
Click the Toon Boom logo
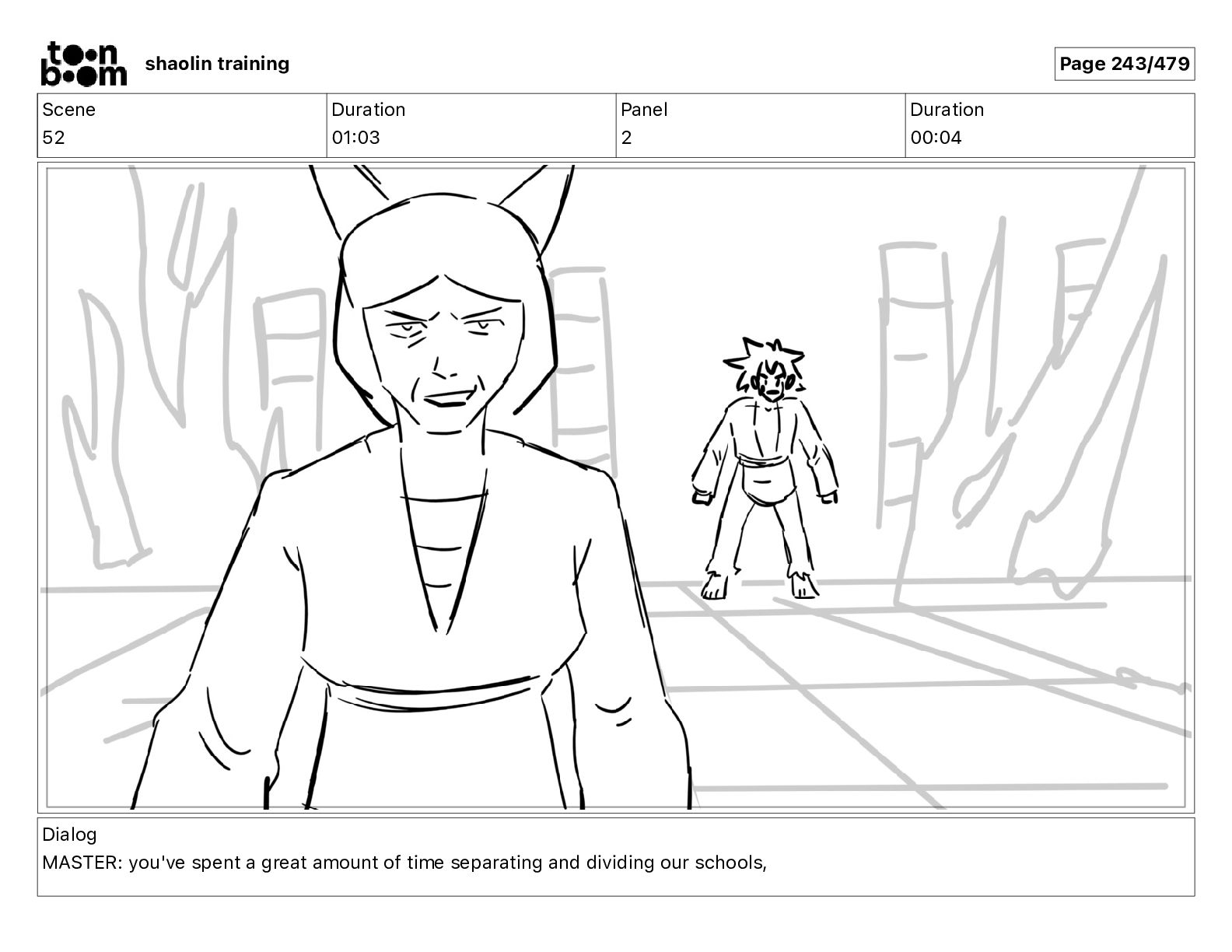[83, 64]
